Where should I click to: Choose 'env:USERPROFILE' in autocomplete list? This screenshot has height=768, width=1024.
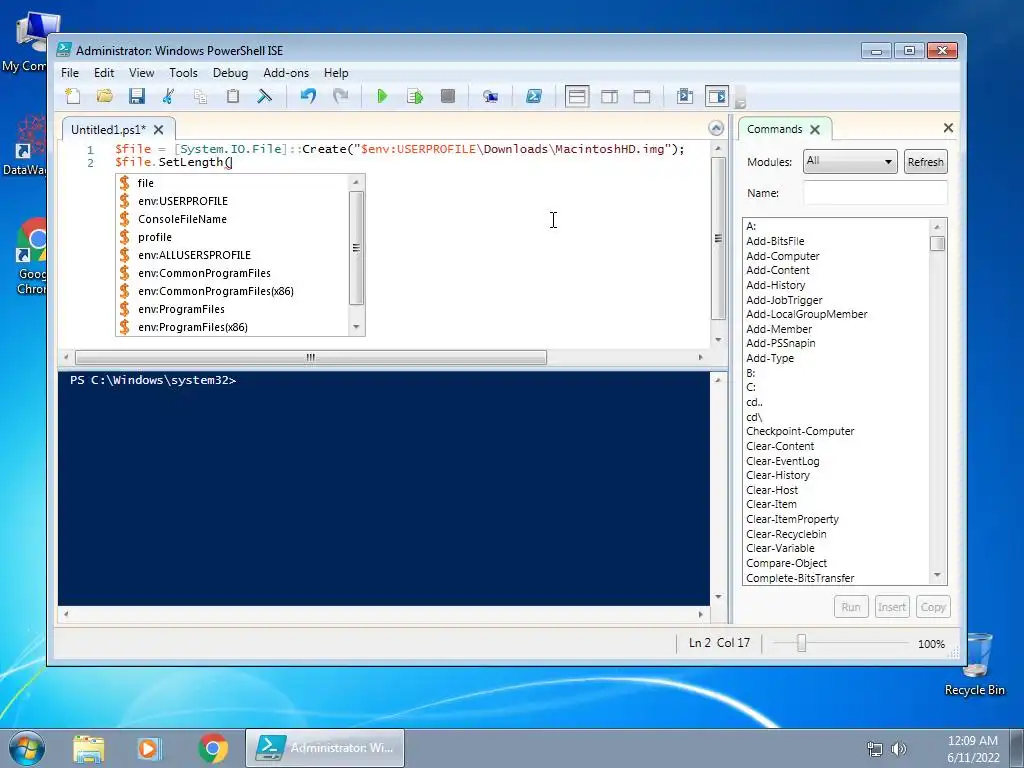coord(232,201)
